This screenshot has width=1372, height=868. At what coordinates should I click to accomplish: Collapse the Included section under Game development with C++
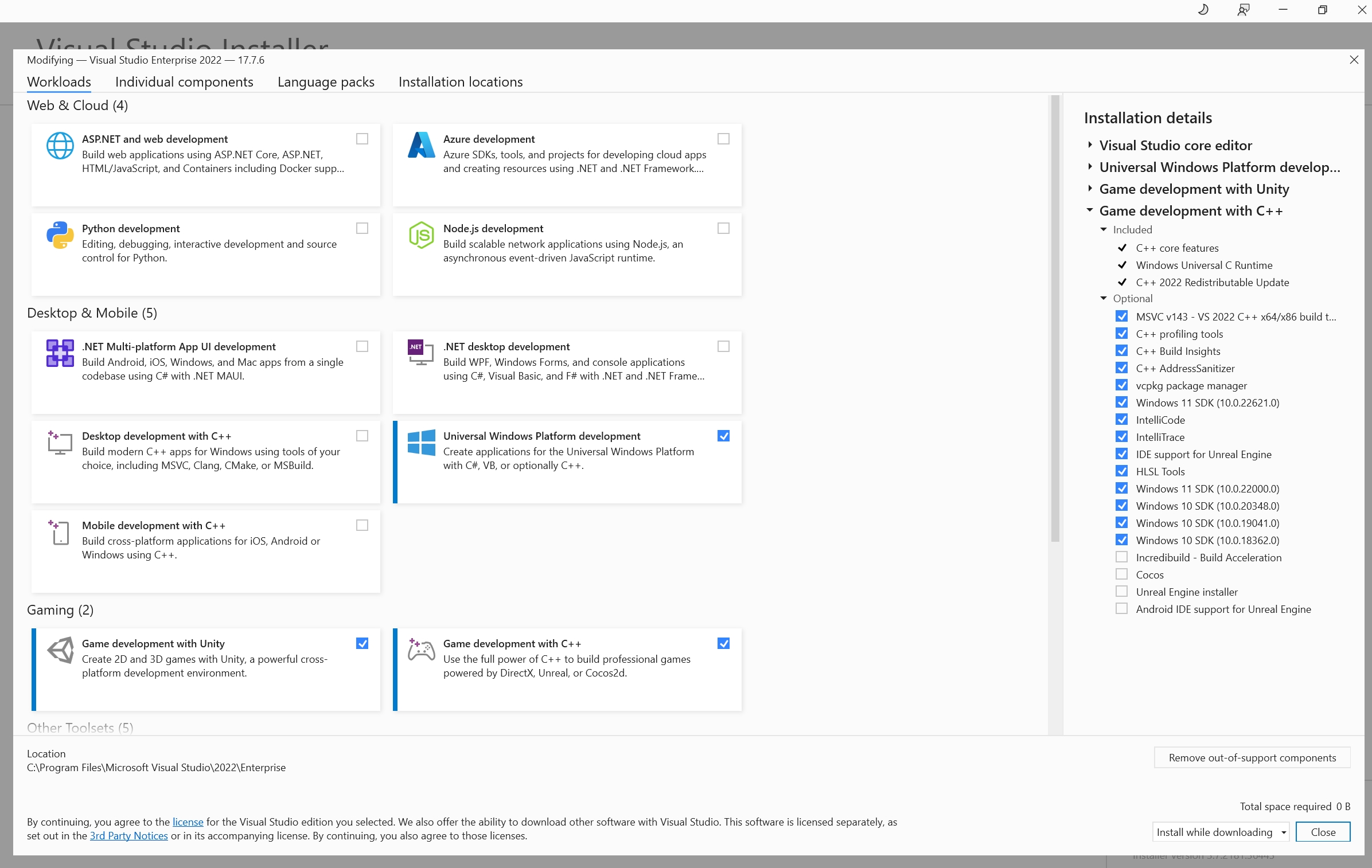pos(1103,229)
